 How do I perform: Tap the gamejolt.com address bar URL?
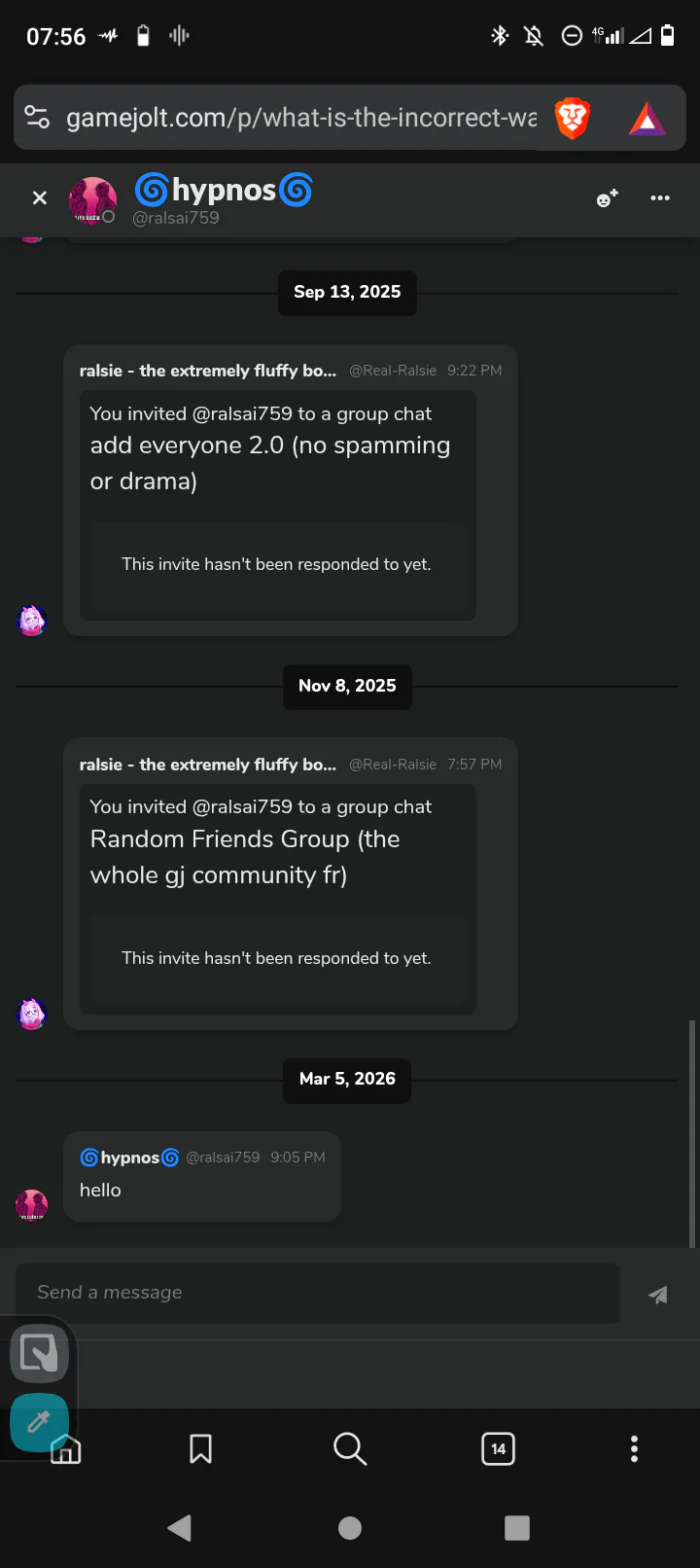(x=300, y=119)
